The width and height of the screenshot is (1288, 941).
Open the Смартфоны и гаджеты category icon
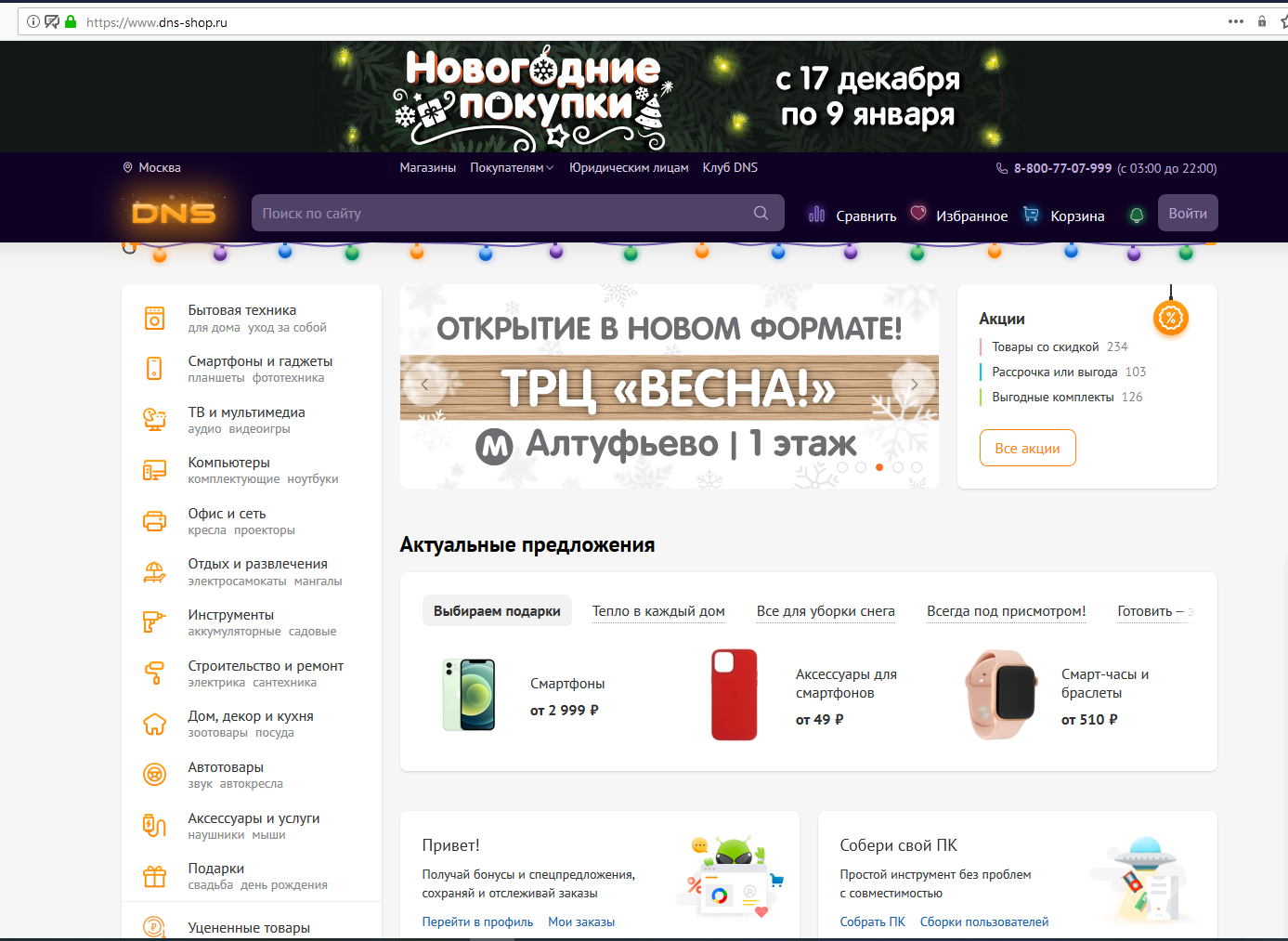154,368
